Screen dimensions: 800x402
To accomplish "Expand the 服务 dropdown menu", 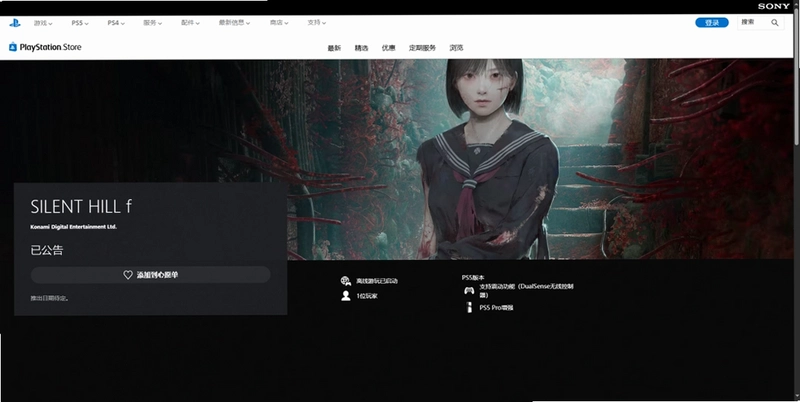I will [153, 23].
